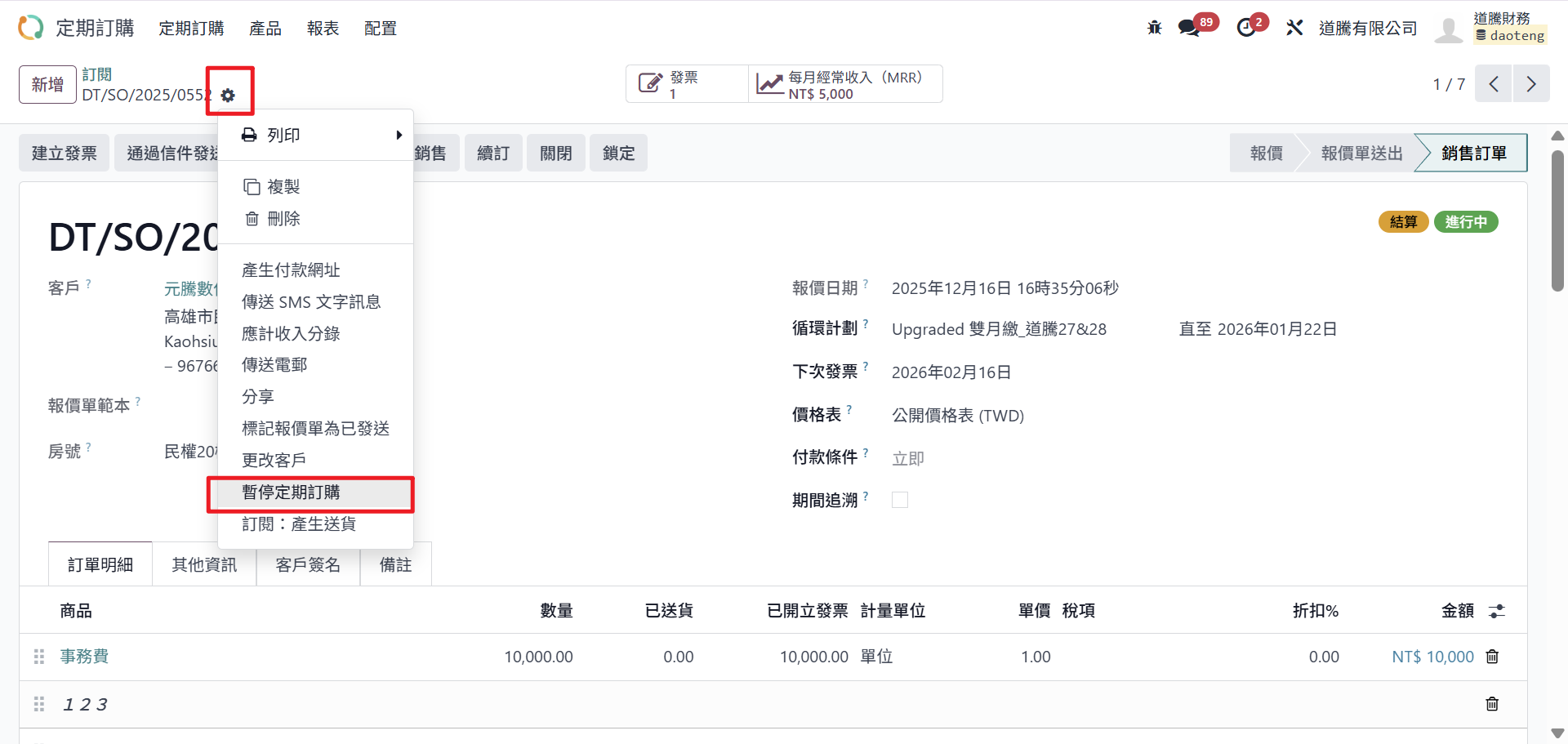Delete the 事務費 order line with trash icon
Screen dimensions: 1568x744
click(x=1492, y=657)
